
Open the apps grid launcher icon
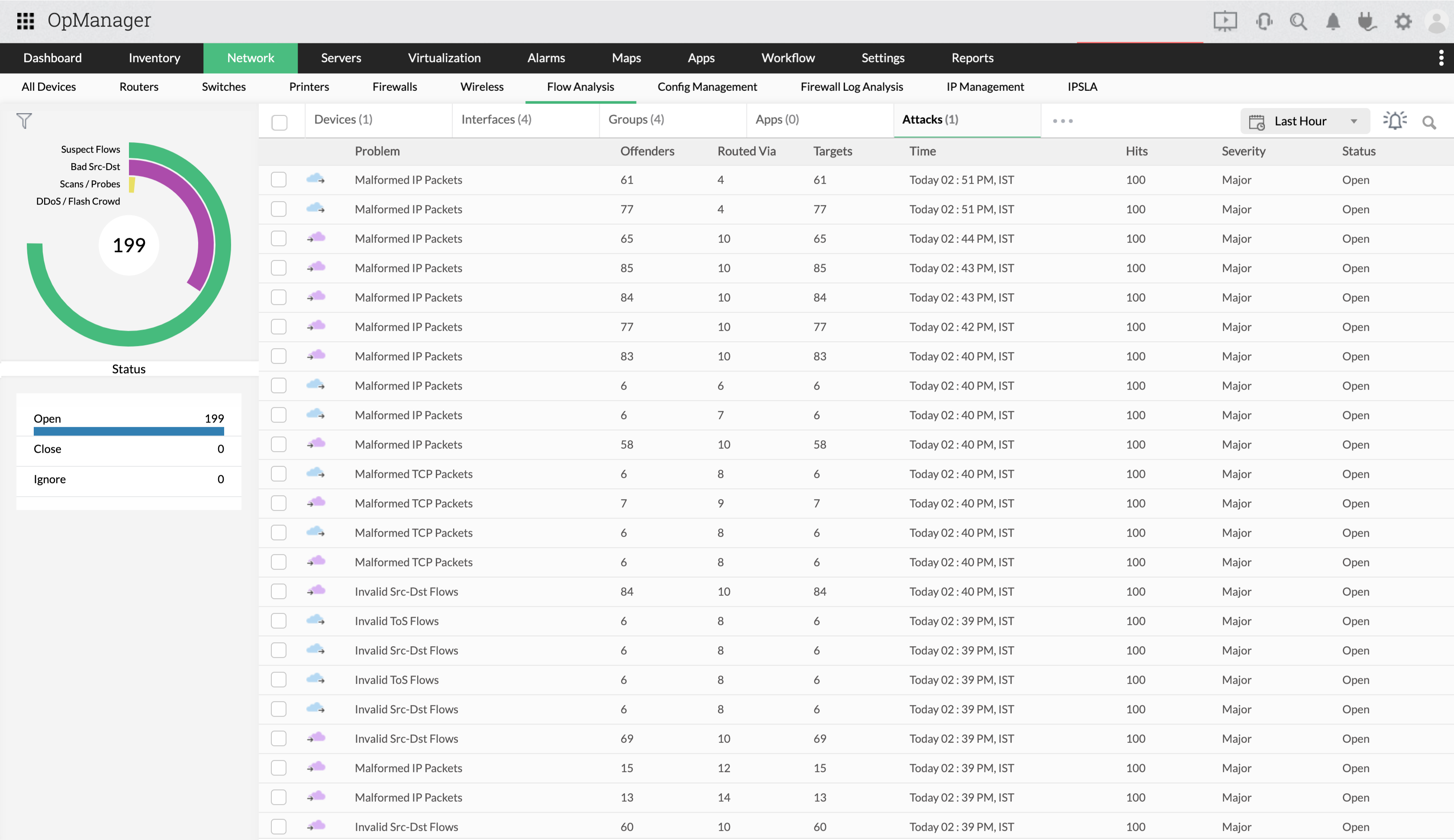pyautogui.click(x=26, y=21)
